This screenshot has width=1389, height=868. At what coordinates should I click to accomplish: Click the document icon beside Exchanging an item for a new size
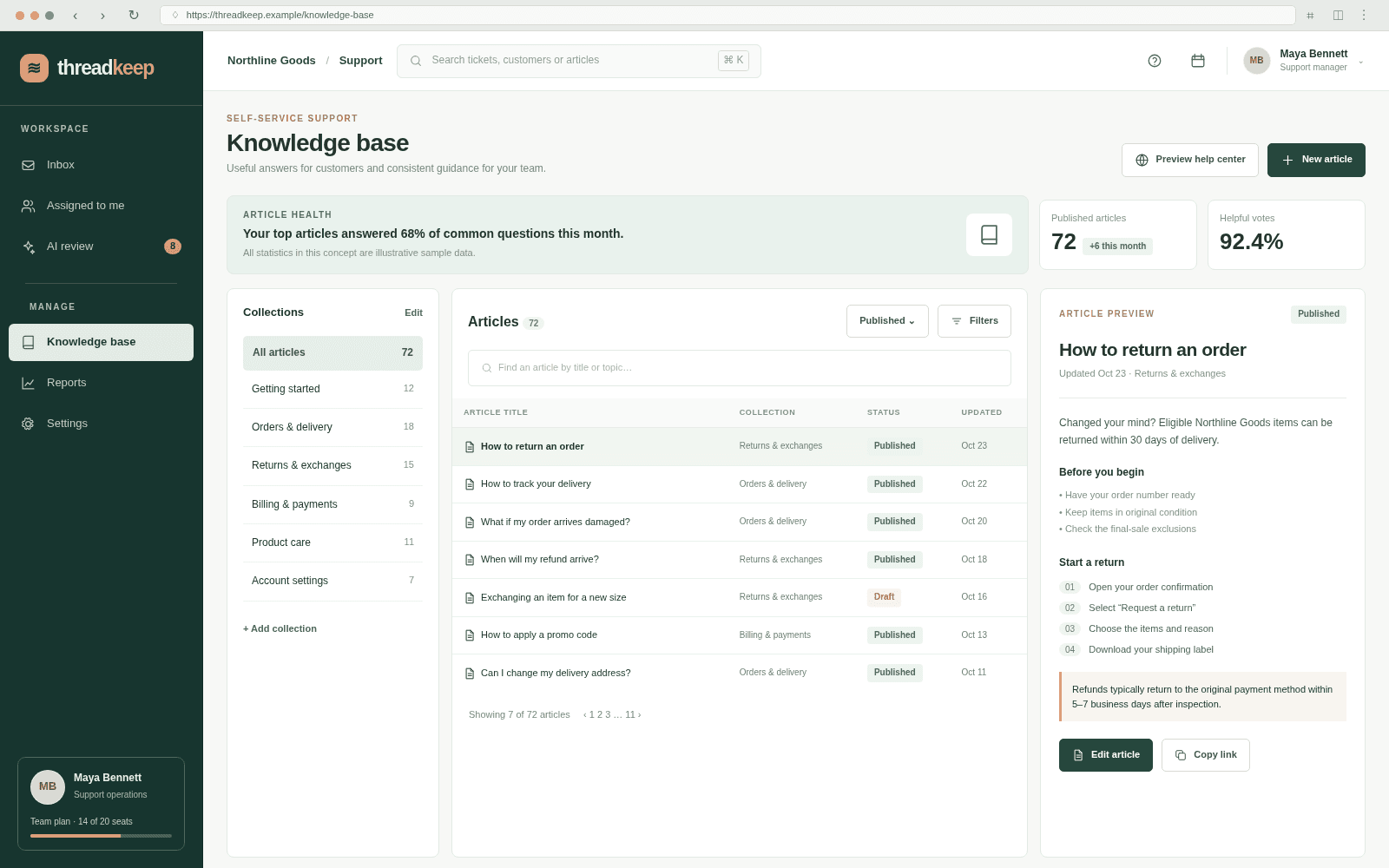click(x=470, y=598)
